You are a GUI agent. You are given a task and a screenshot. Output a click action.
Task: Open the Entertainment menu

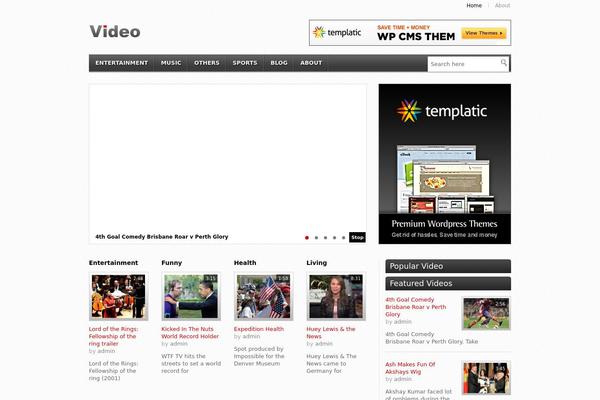click(x=122, y=63)
